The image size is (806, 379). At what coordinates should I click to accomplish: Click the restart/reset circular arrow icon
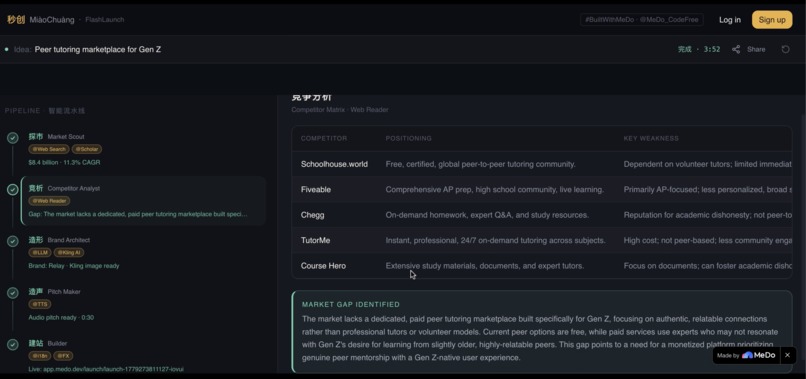tap(785, 49)
